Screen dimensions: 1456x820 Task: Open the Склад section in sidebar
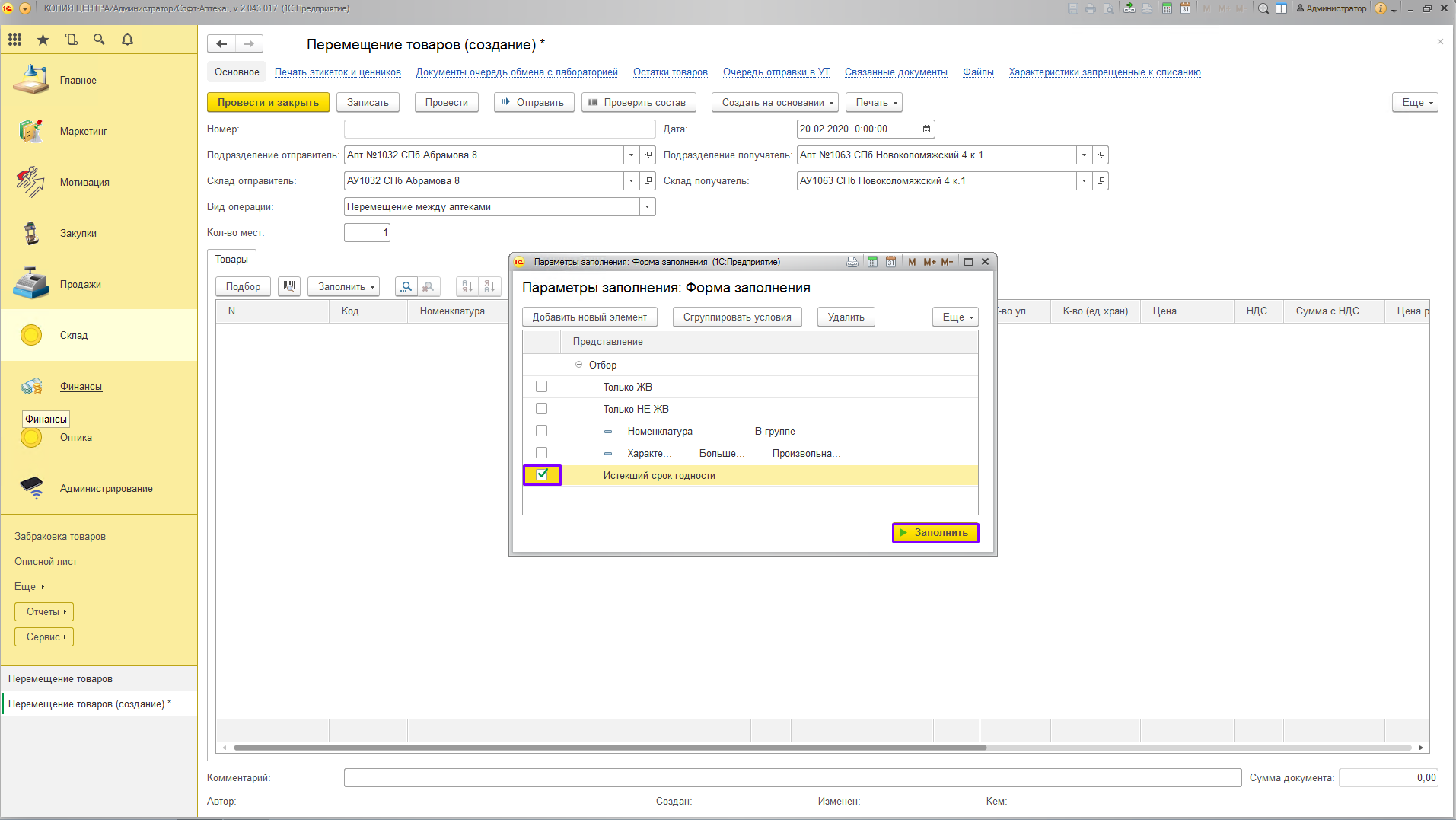74,335
